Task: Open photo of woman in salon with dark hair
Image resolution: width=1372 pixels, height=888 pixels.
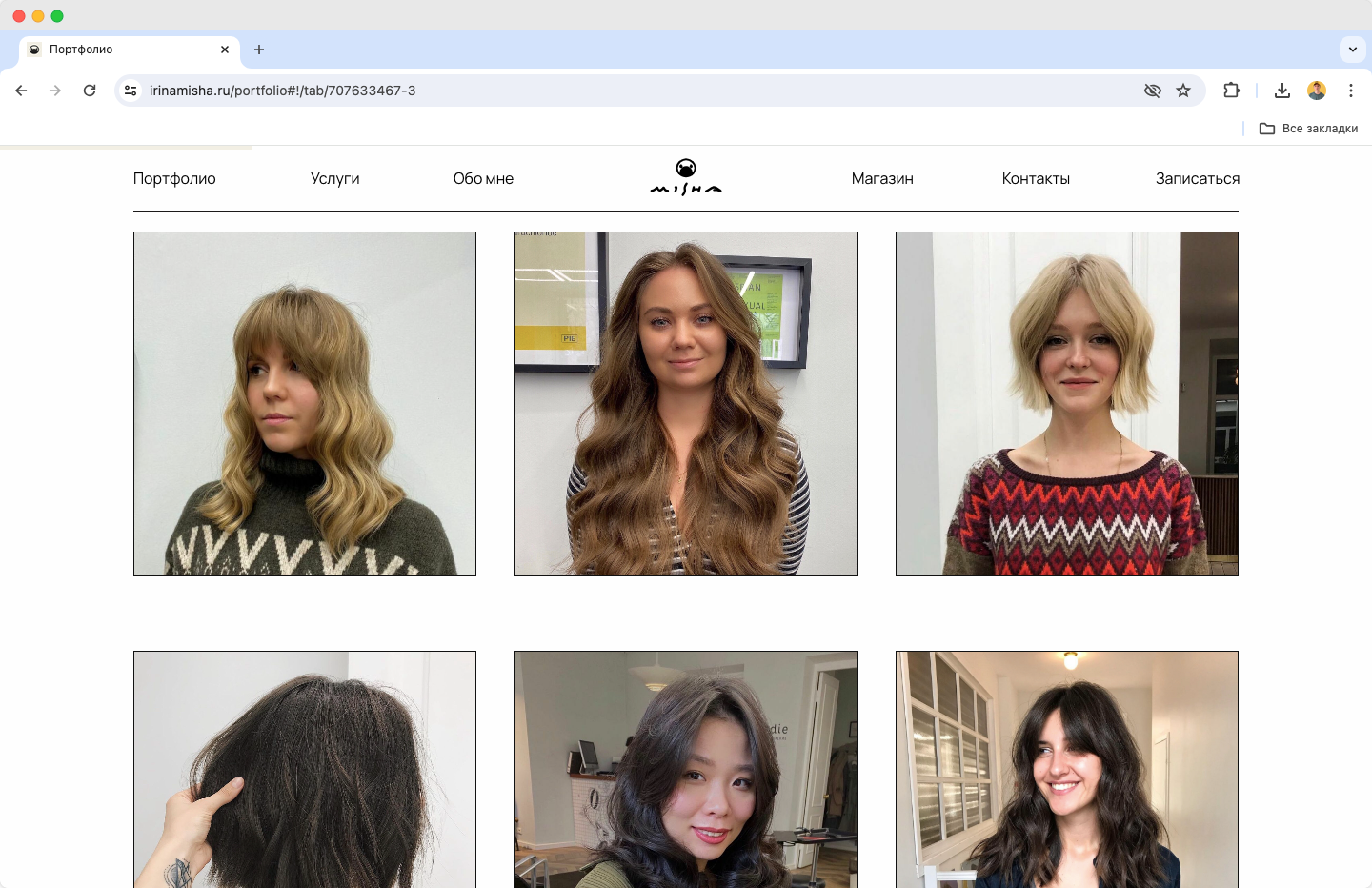Action: pos(686,770)
